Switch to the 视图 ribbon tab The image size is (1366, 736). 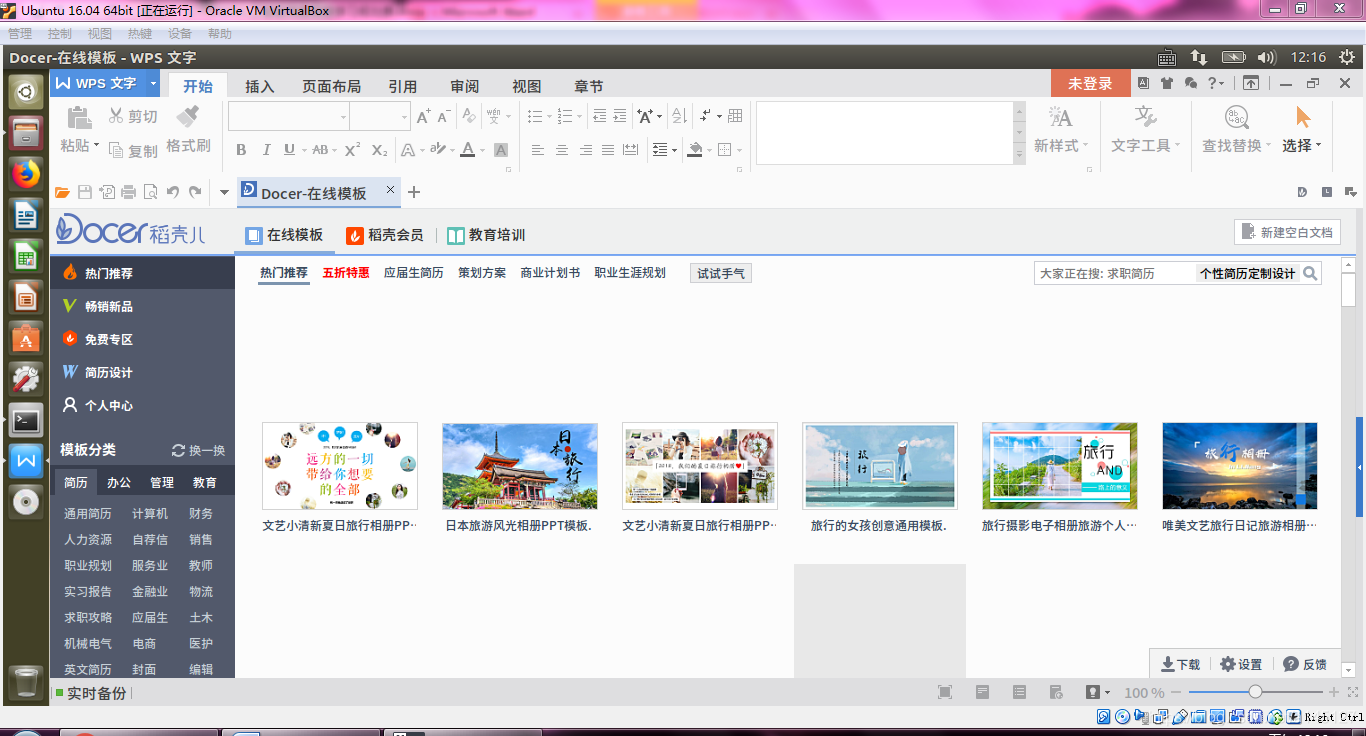click(527, 86)
